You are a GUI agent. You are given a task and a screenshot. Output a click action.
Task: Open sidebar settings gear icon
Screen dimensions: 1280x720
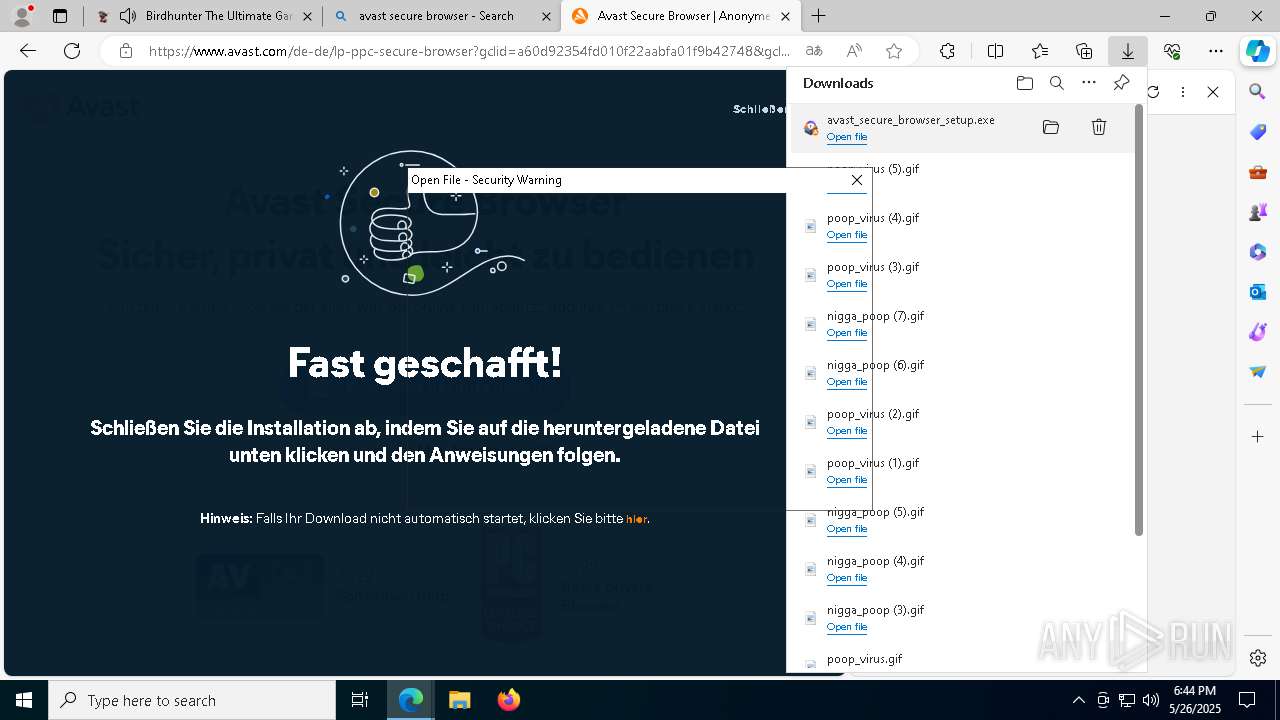(x=1258, y=658)
